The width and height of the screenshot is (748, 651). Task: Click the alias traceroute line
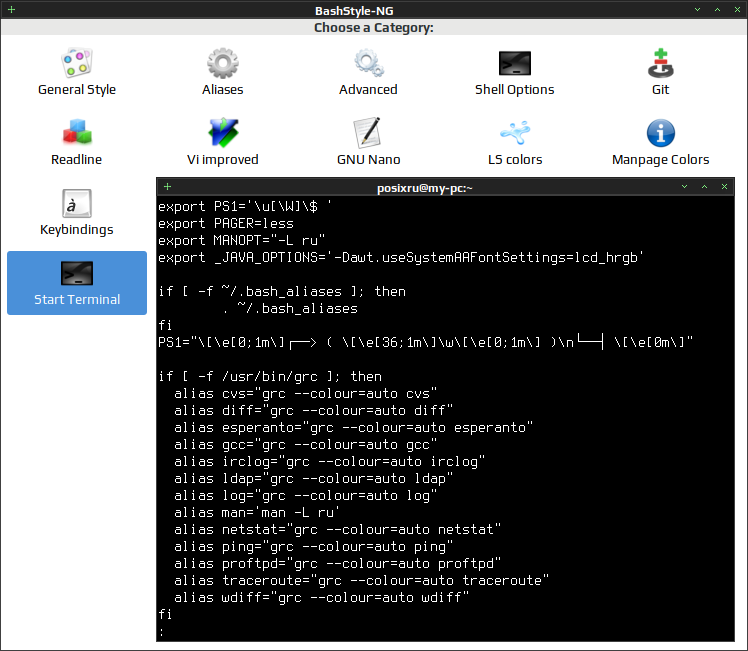[362, 581]
